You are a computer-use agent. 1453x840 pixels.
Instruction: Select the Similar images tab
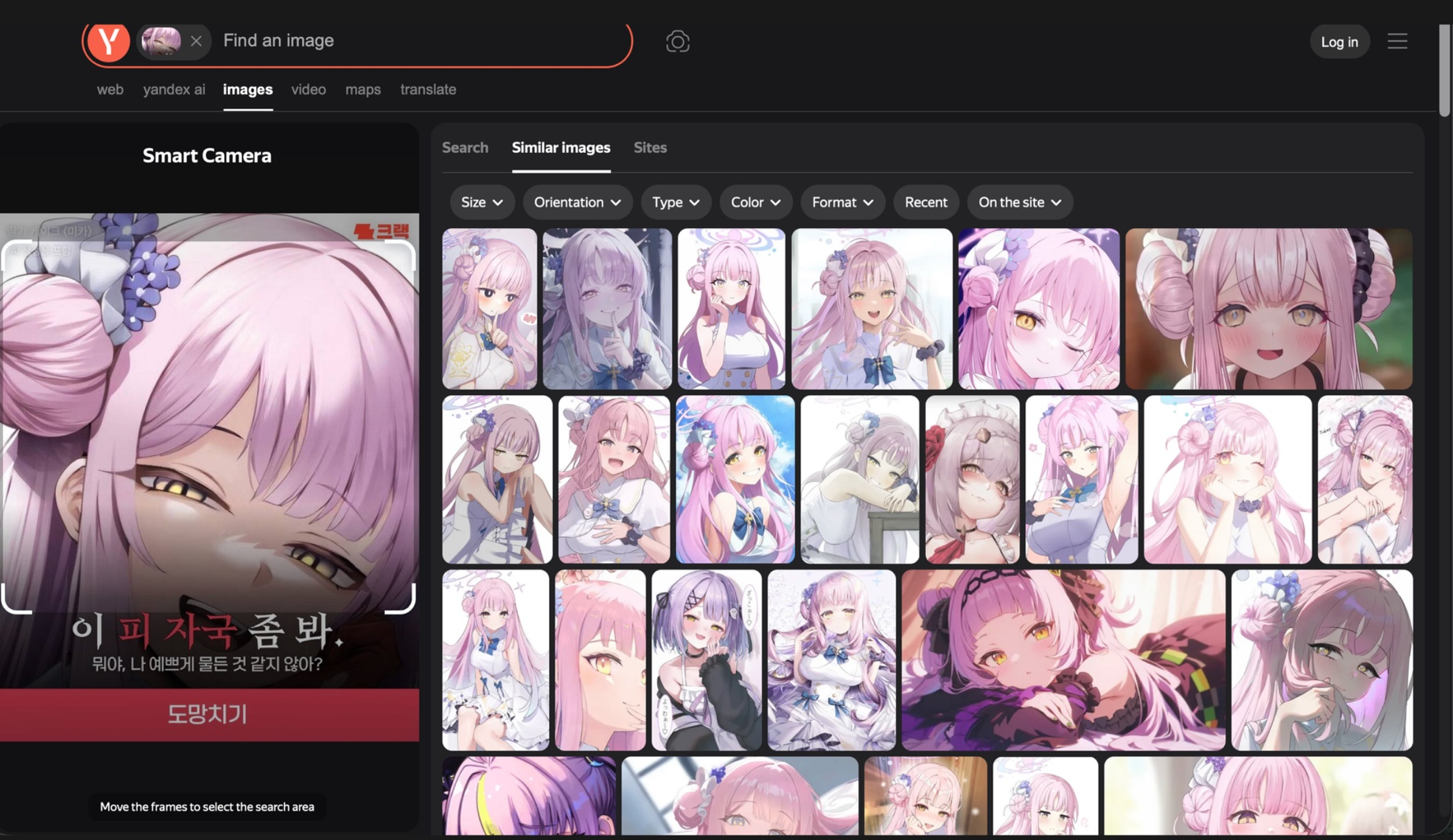(561, 147)
